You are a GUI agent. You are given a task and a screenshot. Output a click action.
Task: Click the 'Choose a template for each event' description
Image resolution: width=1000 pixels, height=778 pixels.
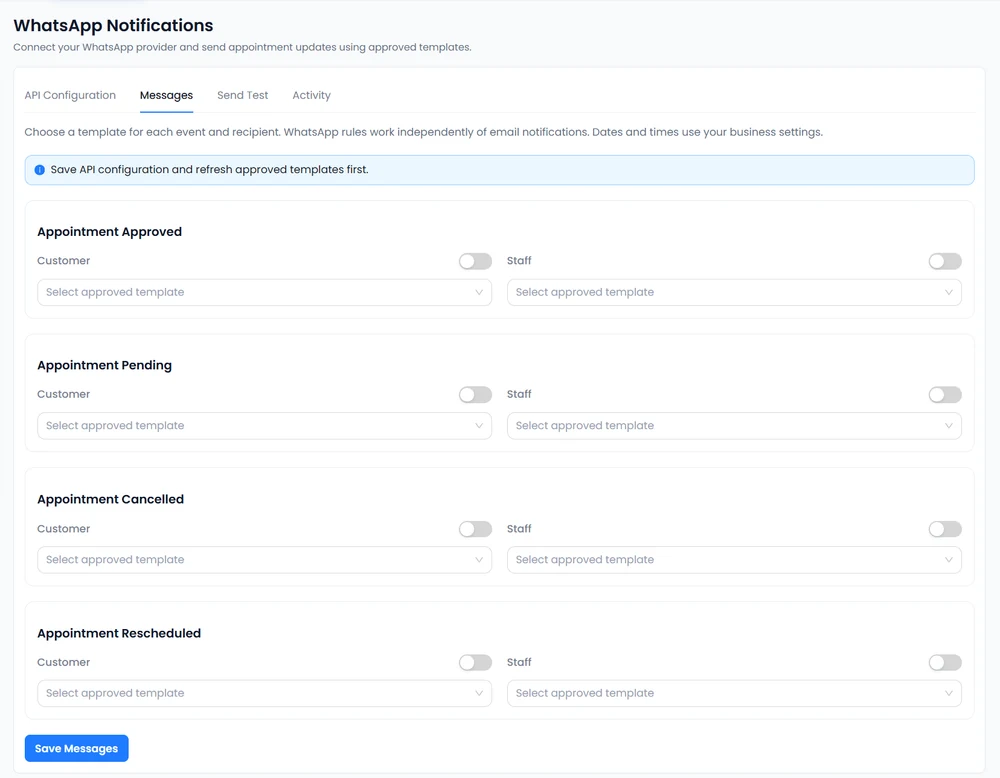tap(423, 132)
